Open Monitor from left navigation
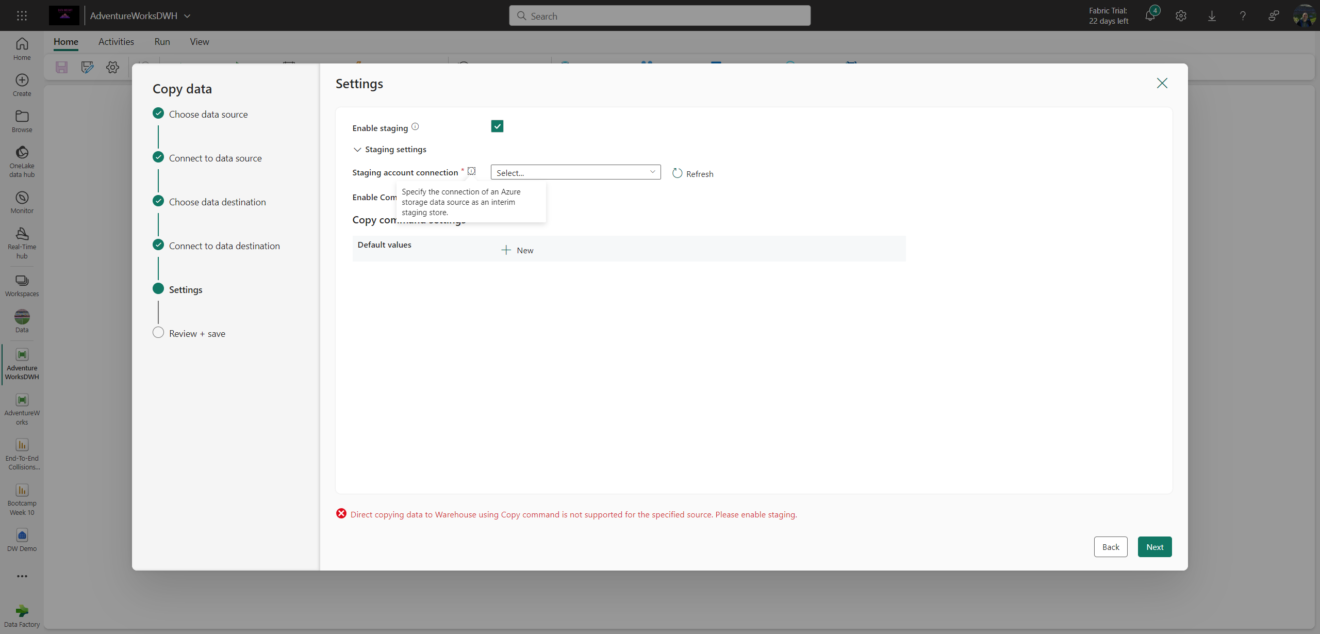This screenshot has width=1320, height=634. (22, 202)
